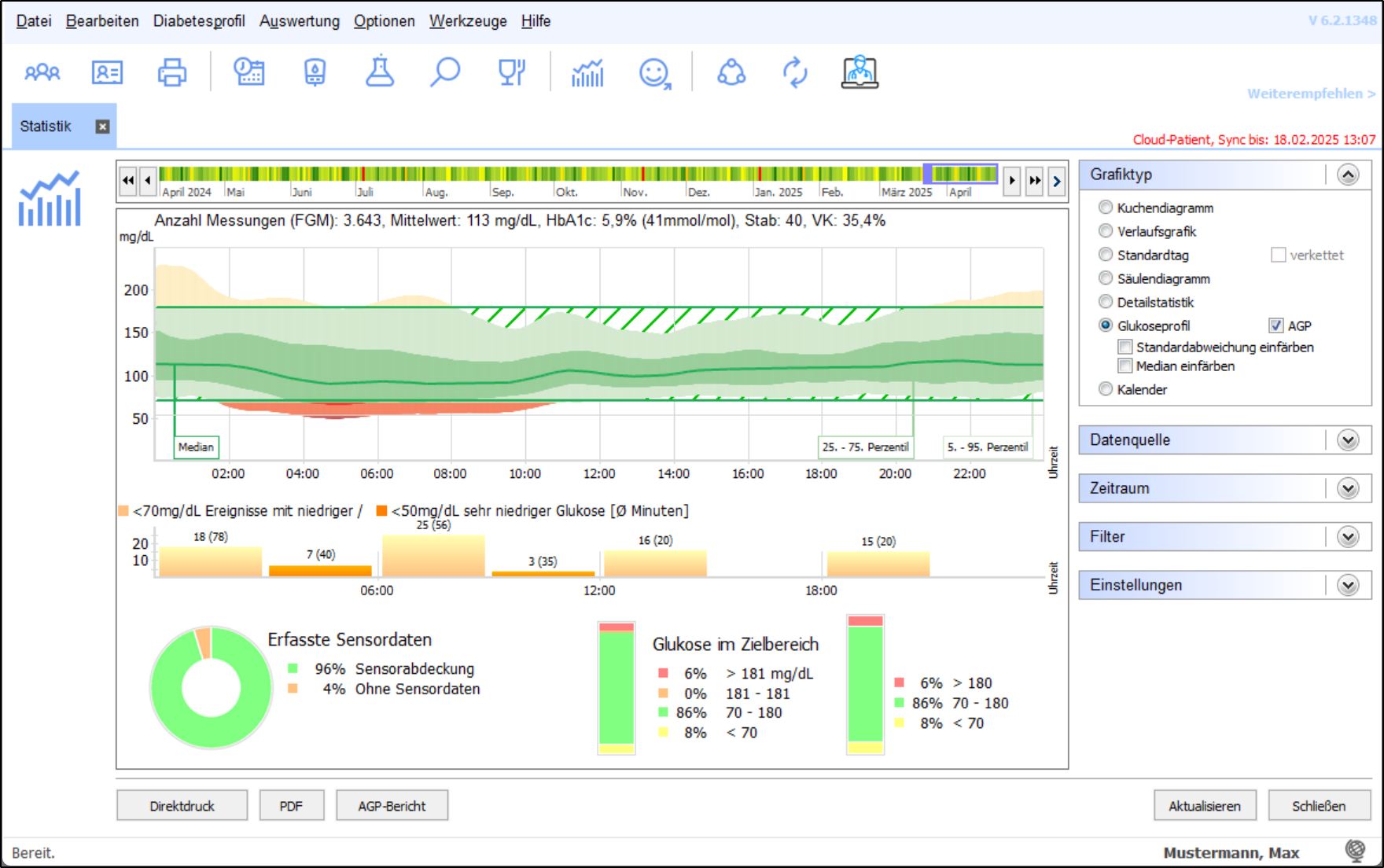Screen dimensions: 1384x868
Task: Open the meal fork and glass icon
Action: [511, 73]
